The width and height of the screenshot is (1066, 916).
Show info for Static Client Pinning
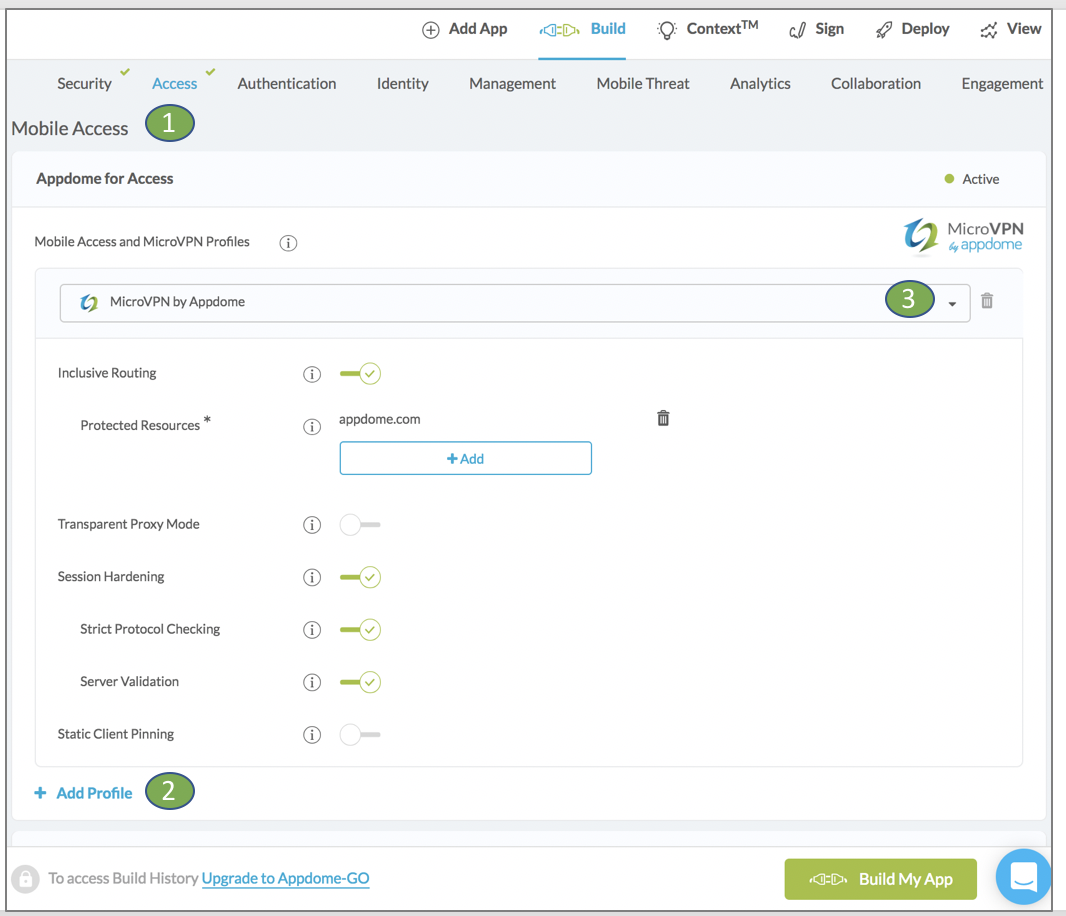click(x=312, y=734)
